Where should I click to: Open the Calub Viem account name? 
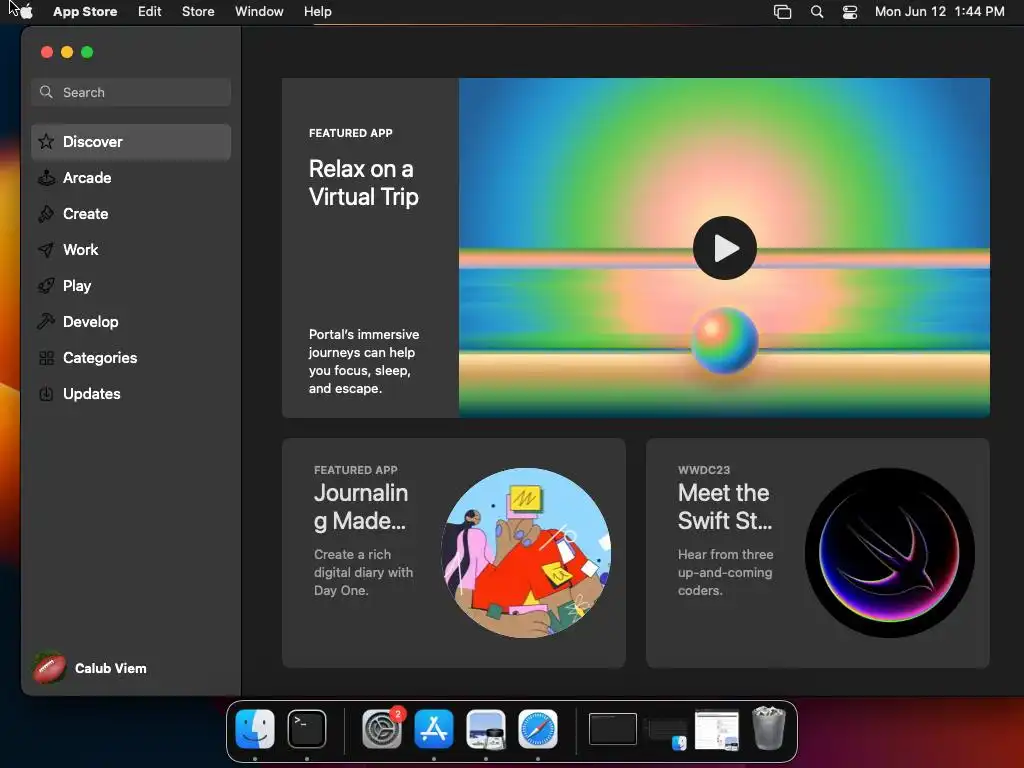tap(110, 668)
